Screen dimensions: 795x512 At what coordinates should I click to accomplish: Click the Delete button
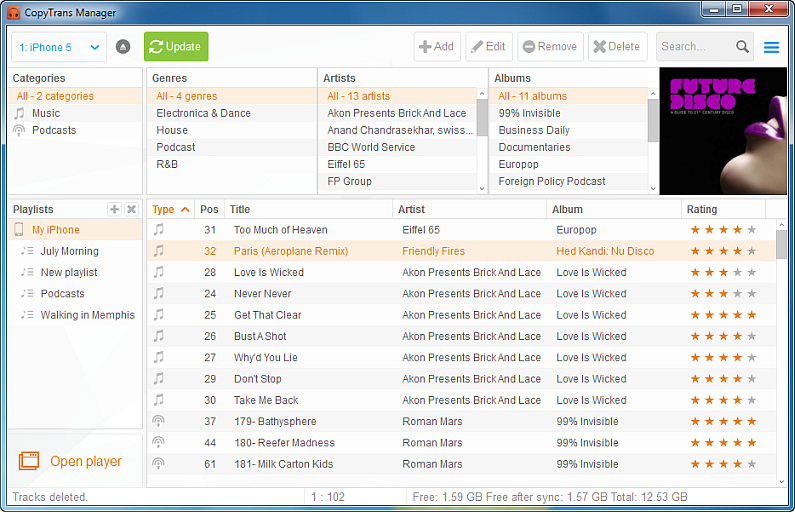618,47
